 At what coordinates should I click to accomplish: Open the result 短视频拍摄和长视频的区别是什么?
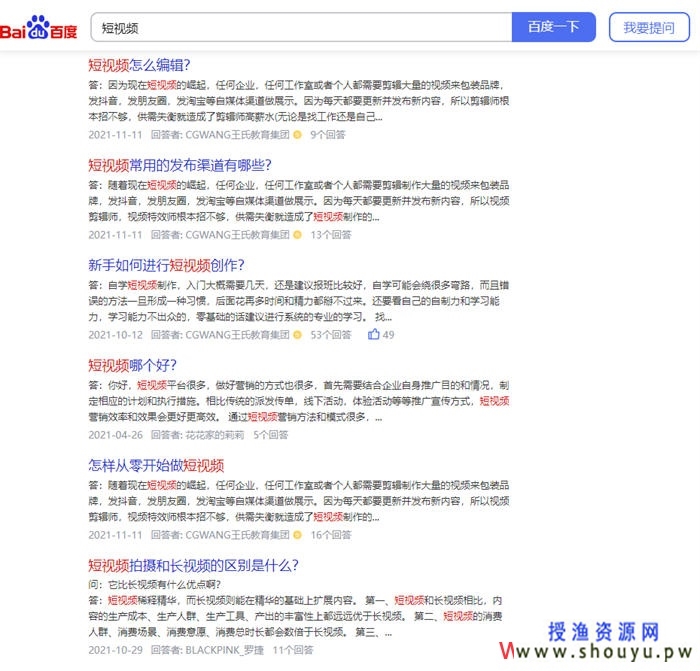pos(193,565)
